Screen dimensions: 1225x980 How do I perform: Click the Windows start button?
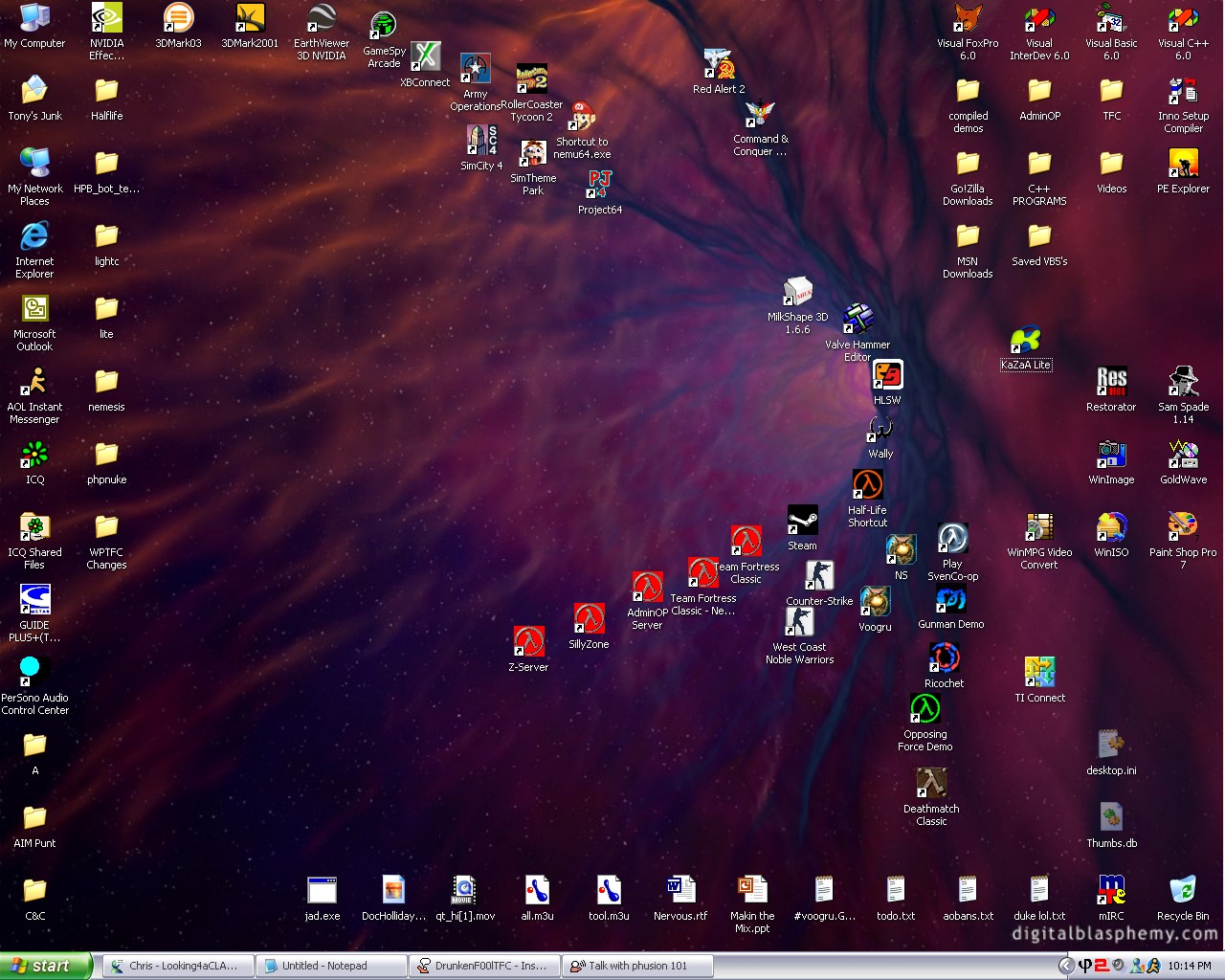[46, 966]
